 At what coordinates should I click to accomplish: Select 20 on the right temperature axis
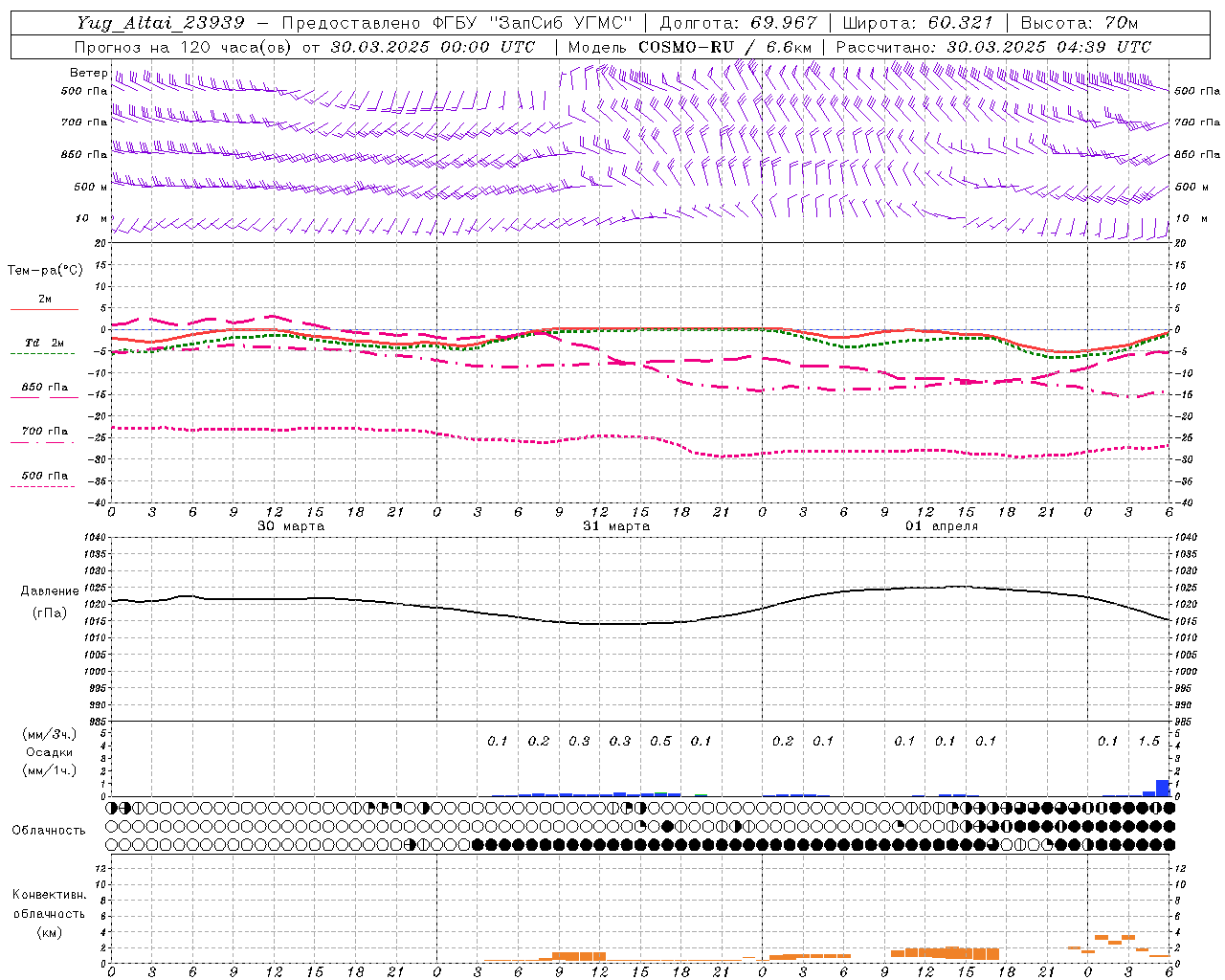[1181, 244]
